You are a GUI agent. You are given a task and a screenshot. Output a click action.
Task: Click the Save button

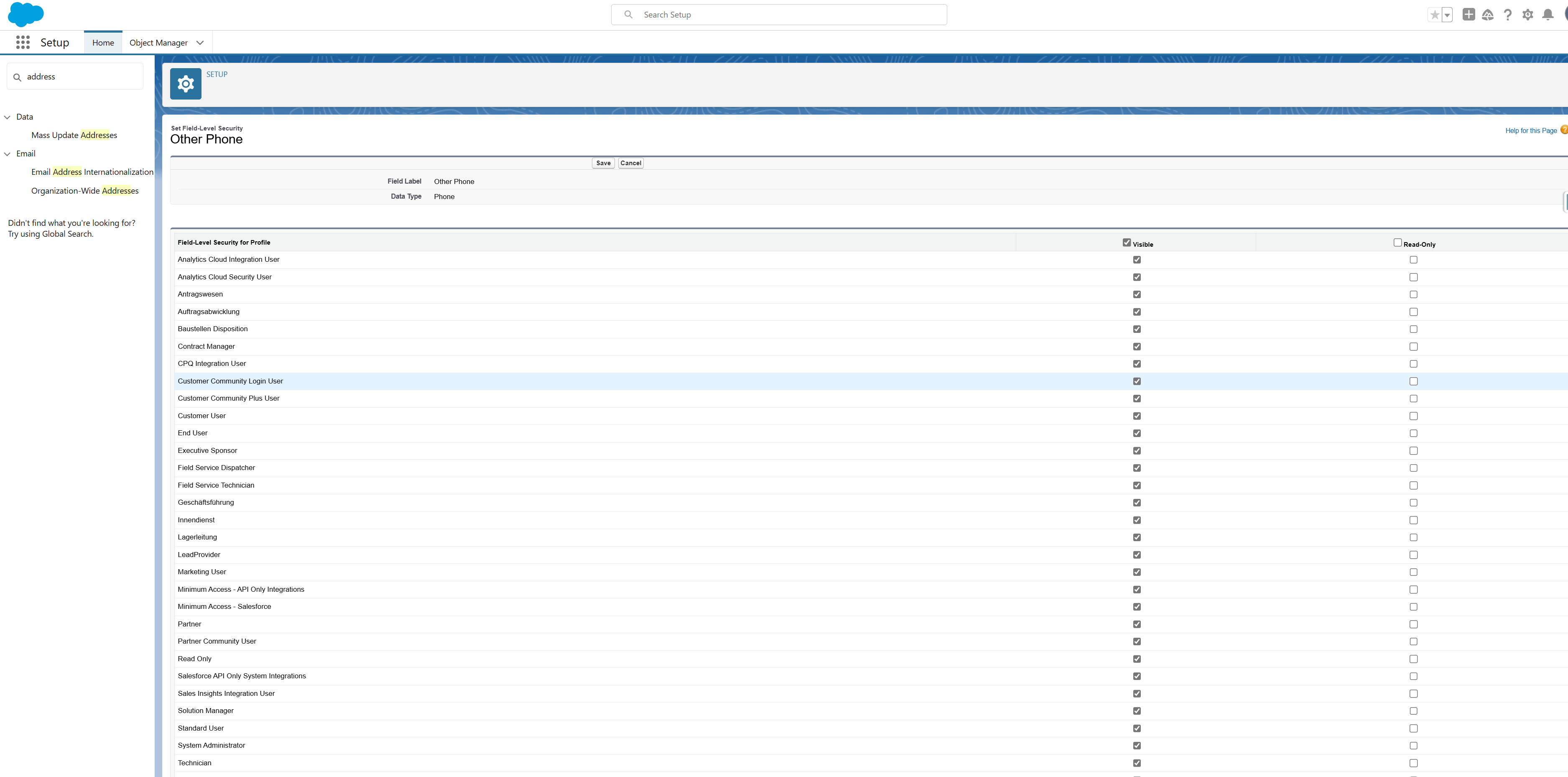click(x=603, y=163)
